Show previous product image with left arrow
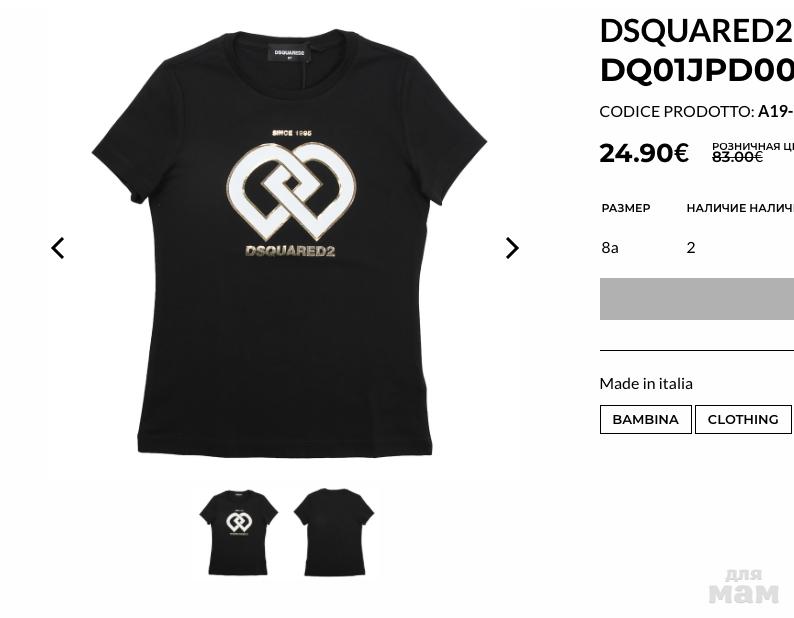This screenshot has height=618, width=794. (x=58, y=248)
